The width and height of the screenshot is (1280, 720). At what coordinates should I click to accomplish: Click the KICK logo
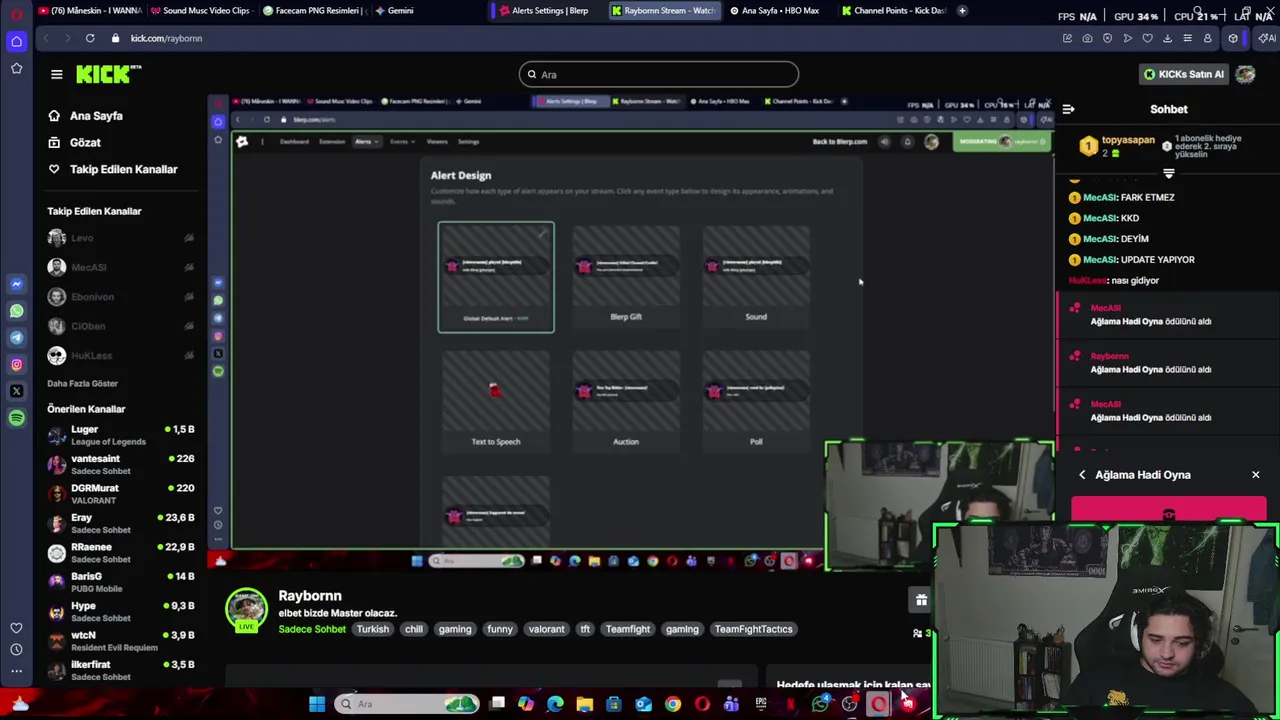[108, 74]
